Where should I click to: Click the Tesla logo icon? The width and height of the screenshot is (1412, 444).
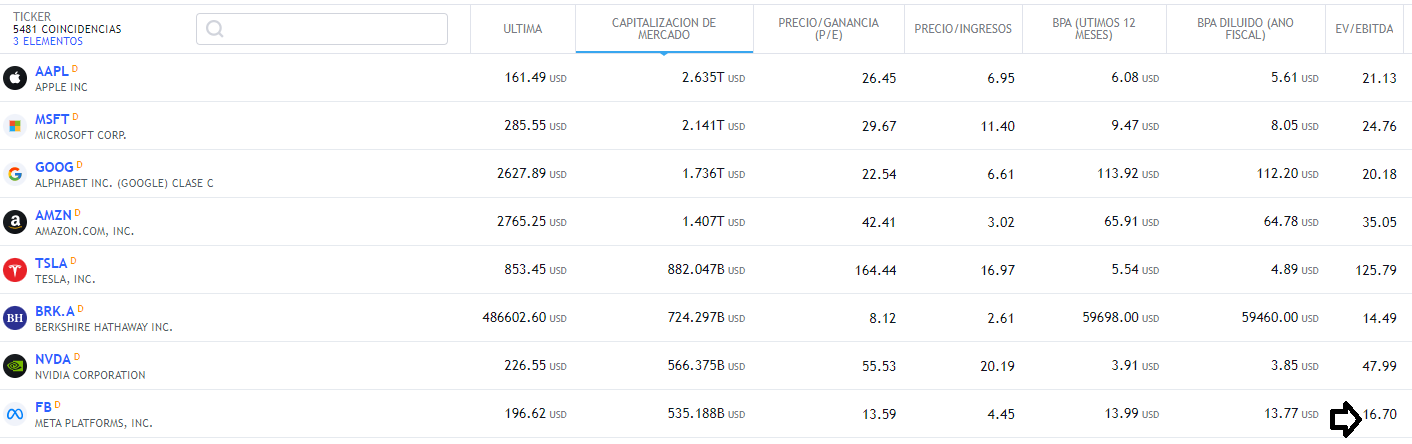15,270
